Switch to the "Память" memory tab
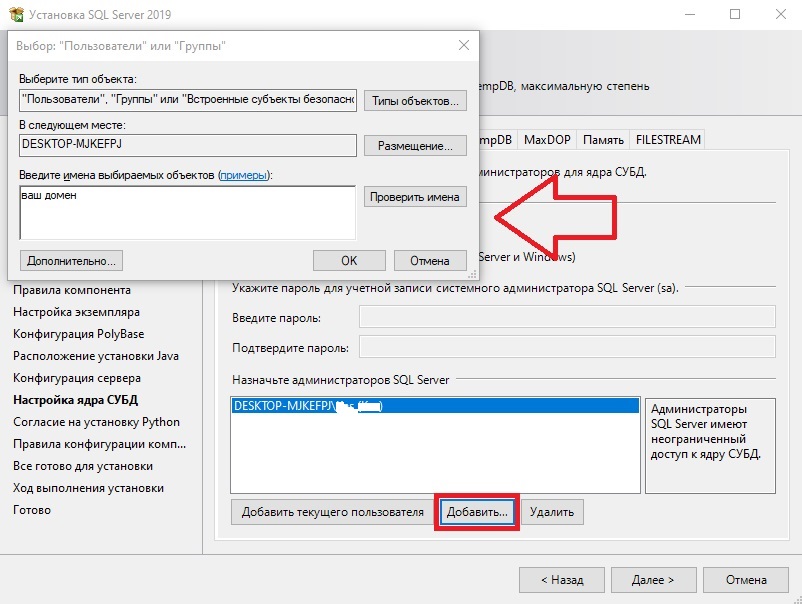The width and height of the screenshot is (802, 604). coord(603,140)
